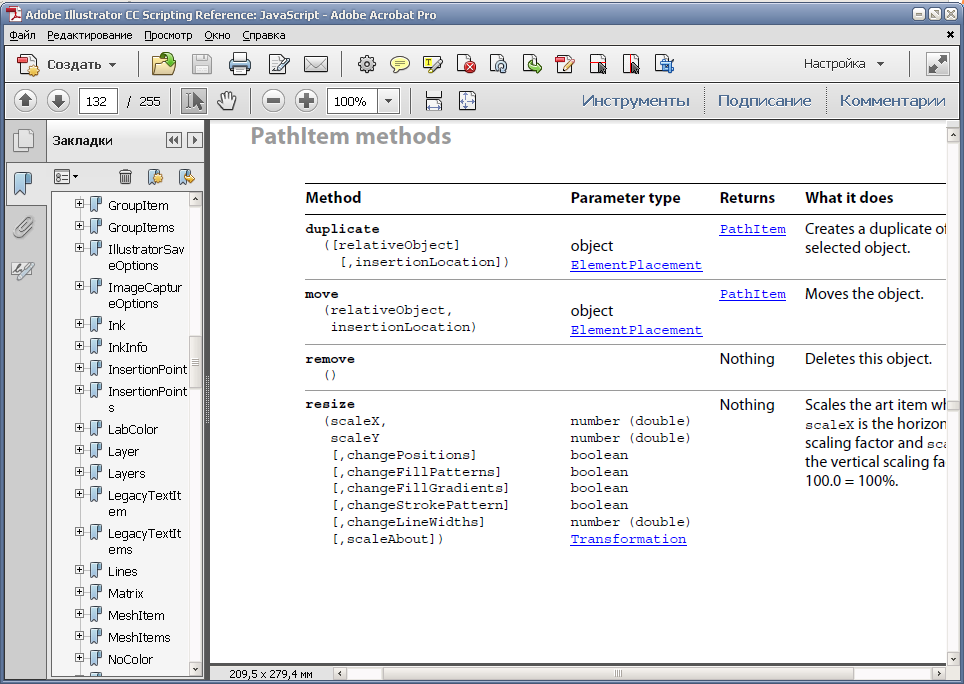964x684 pixels.
Task: Open the Инструменты pane tab
Action: [635, 101]
